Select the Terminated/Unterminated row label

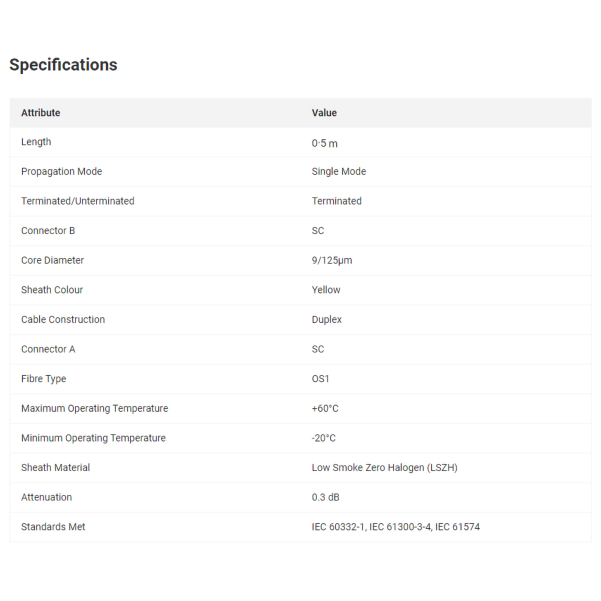click(x=78, y=201)
